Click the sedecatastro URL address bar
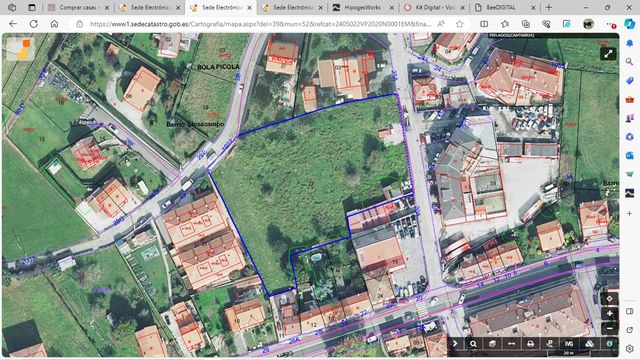This screenshot has width=640, height=360. (x=260, y=24)
